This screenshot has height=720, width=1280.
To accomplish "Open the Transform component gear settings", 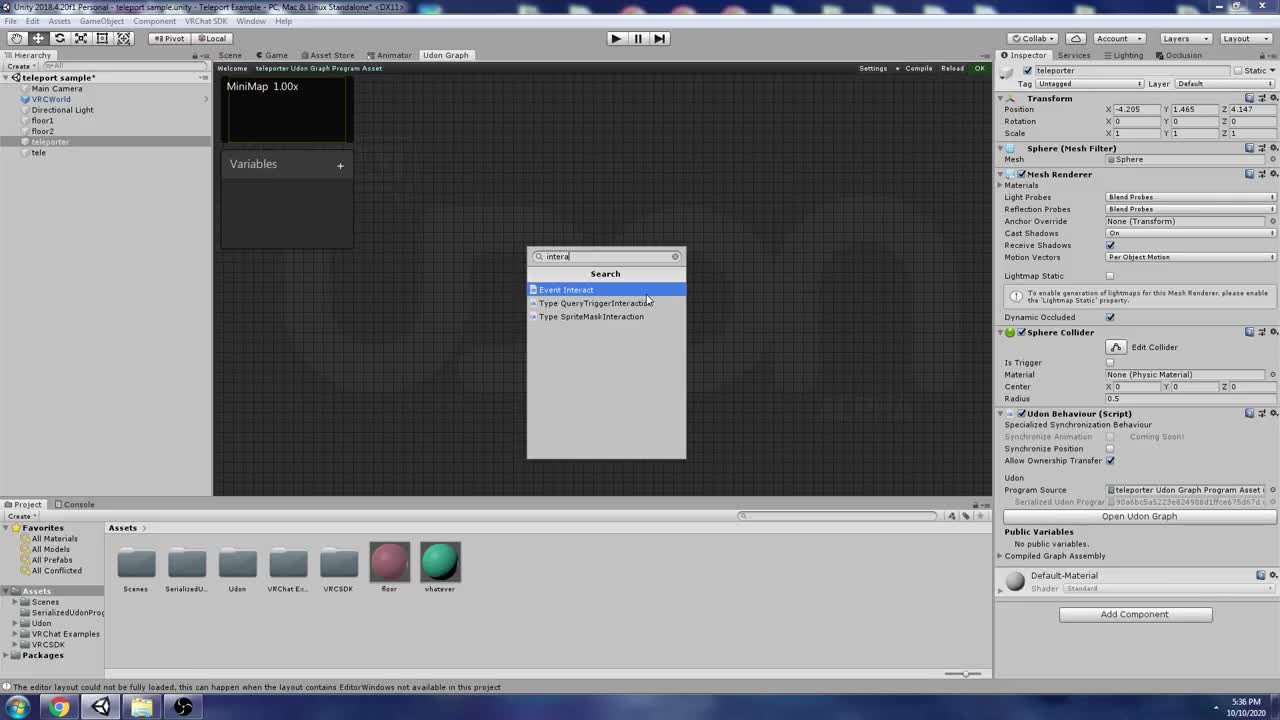I will click(x=1273, y=98).
